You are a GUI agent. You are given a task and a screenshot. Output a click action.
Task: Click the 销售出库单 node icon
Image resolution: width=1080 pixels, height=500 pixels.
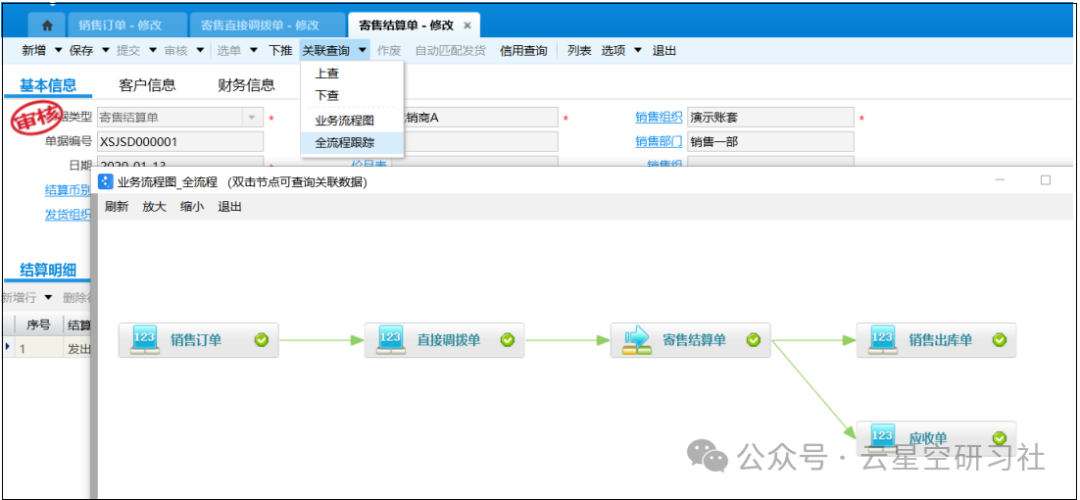point(882,340)
